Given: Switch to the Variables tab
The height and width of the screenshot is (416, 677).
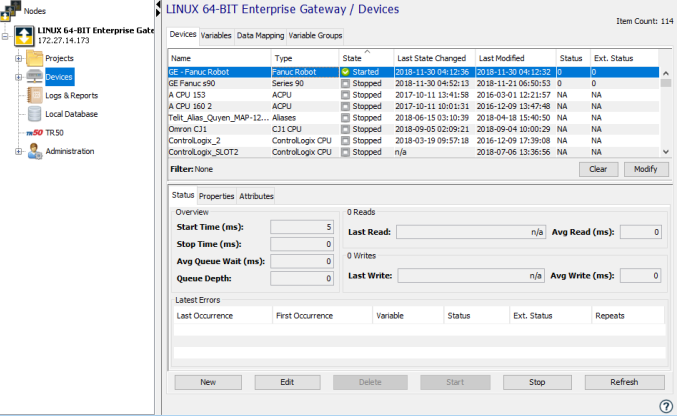Looking at the screenshot, I should pyautogui.click(x=216, y=35).
